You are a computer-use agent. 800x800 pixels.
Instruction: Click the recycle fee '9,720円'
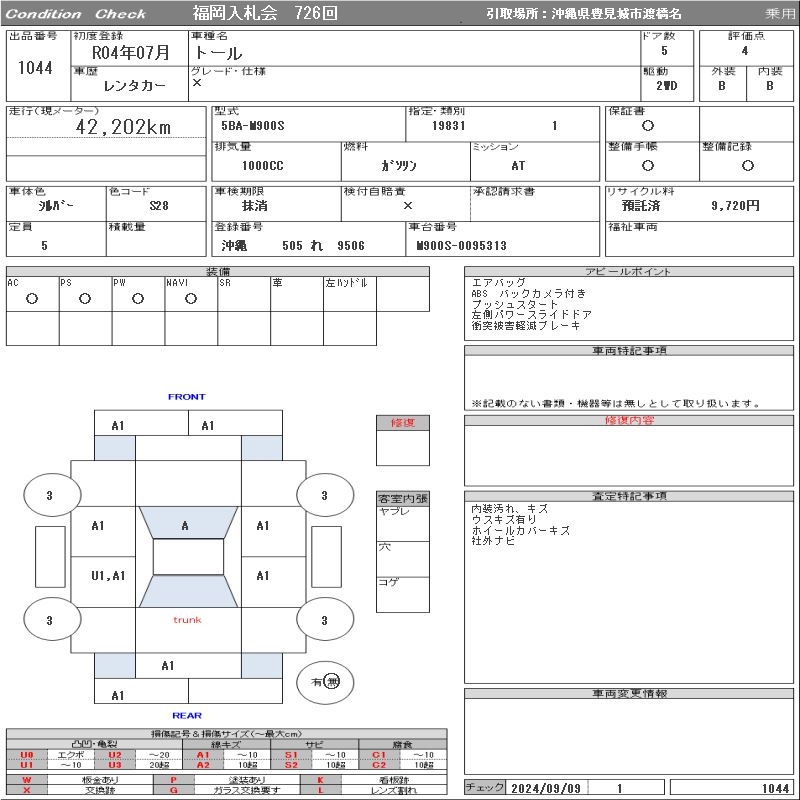735,206
